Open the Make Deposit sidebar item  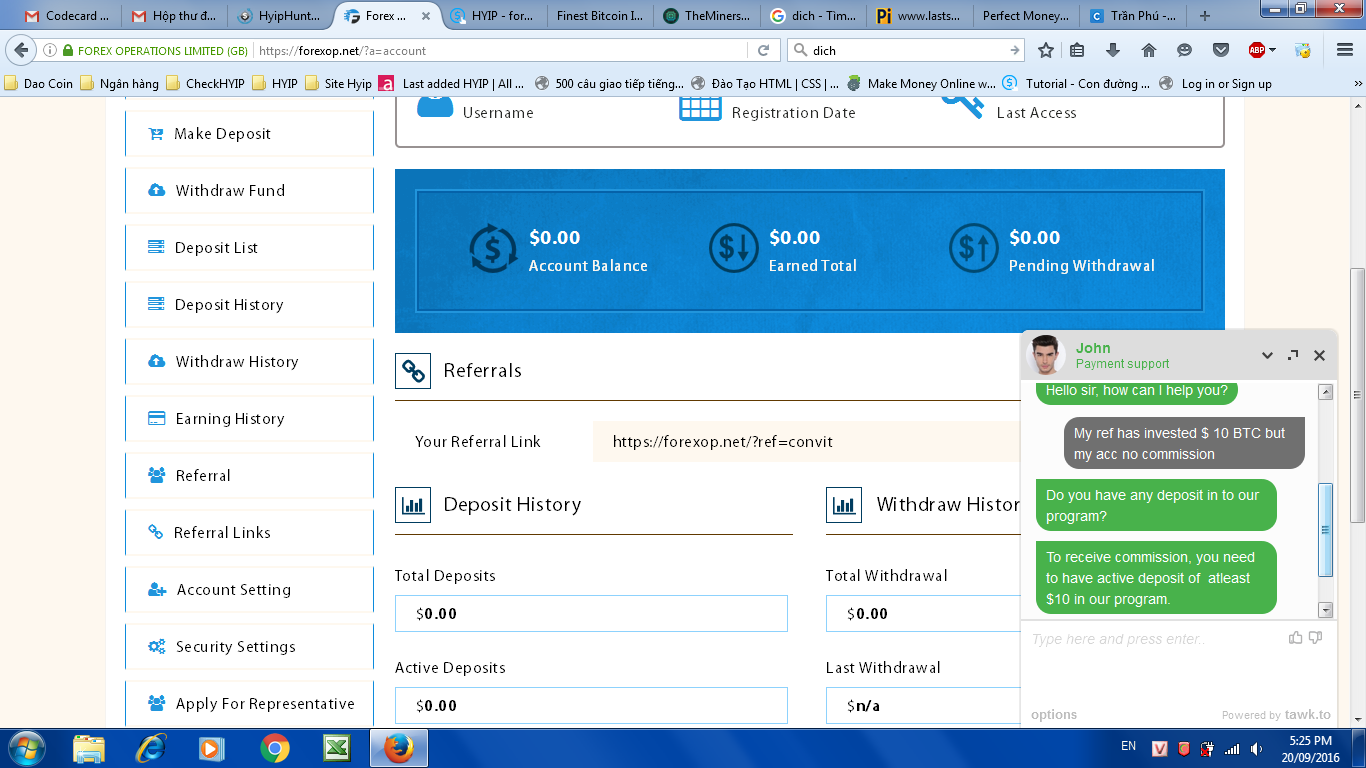(249, 134)
